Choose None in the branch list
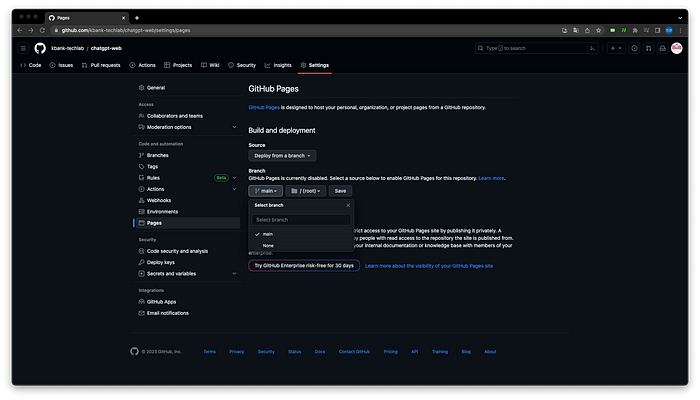 click(268, 245)
